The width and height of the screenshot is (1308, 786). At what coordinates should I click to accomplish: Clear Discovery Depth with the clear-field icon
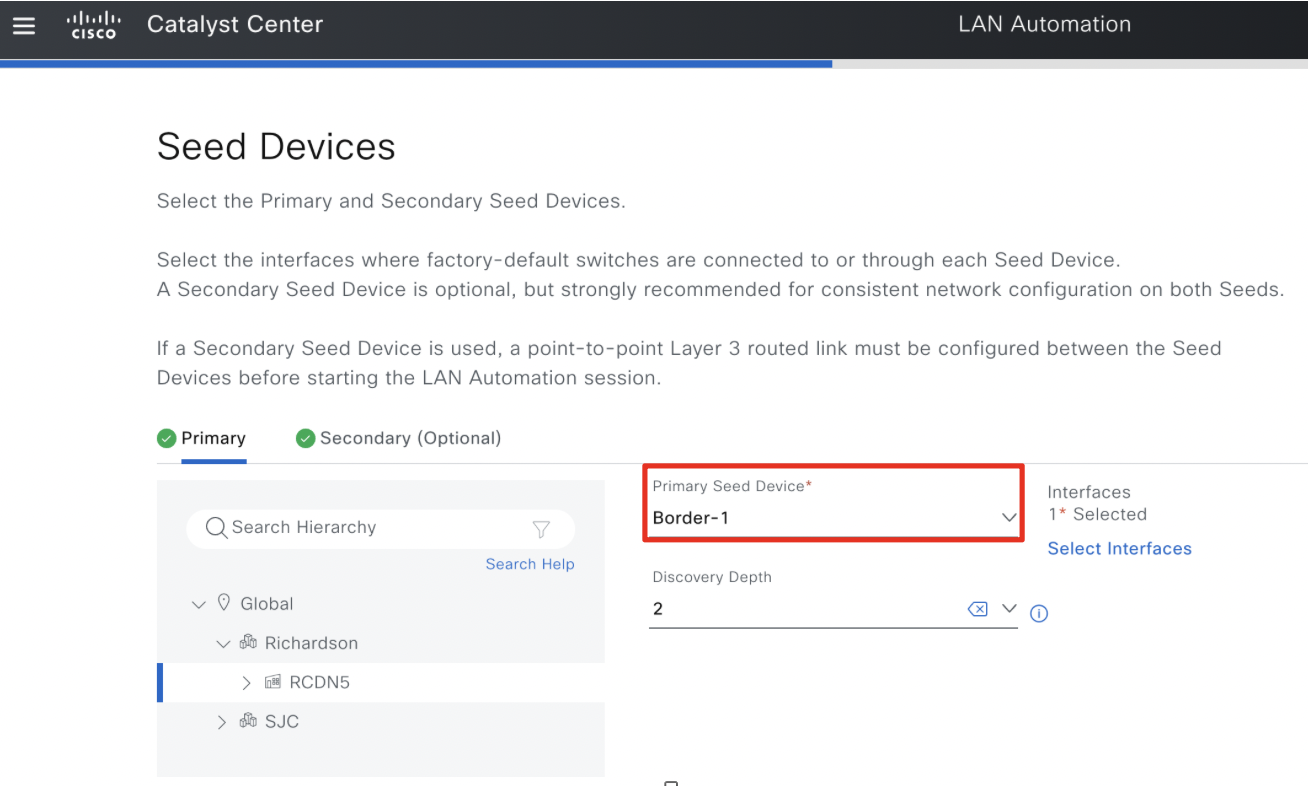pyautogui.click(x=977, y=608)
